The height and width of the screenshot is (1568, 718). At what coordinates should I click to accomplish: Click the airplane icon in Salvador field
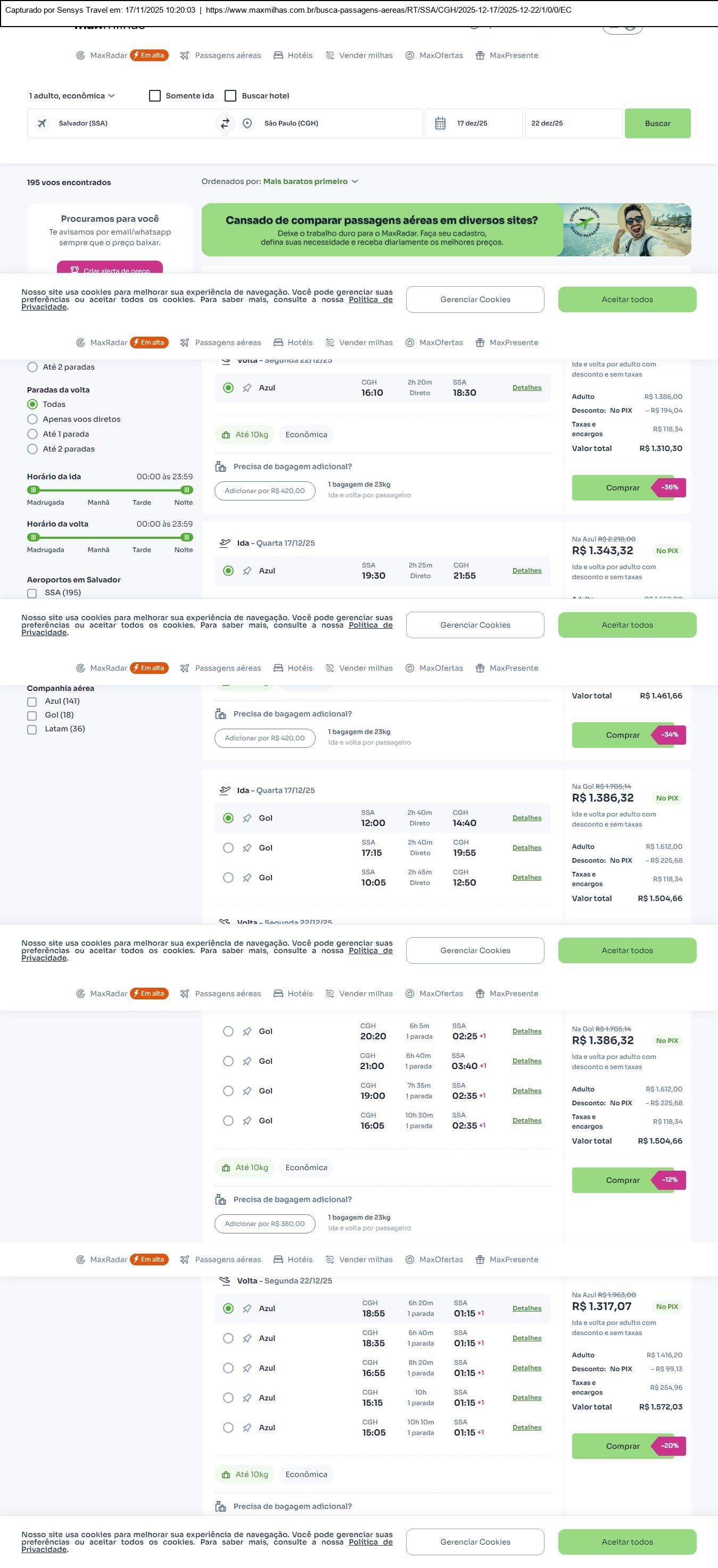click(42, 123)
